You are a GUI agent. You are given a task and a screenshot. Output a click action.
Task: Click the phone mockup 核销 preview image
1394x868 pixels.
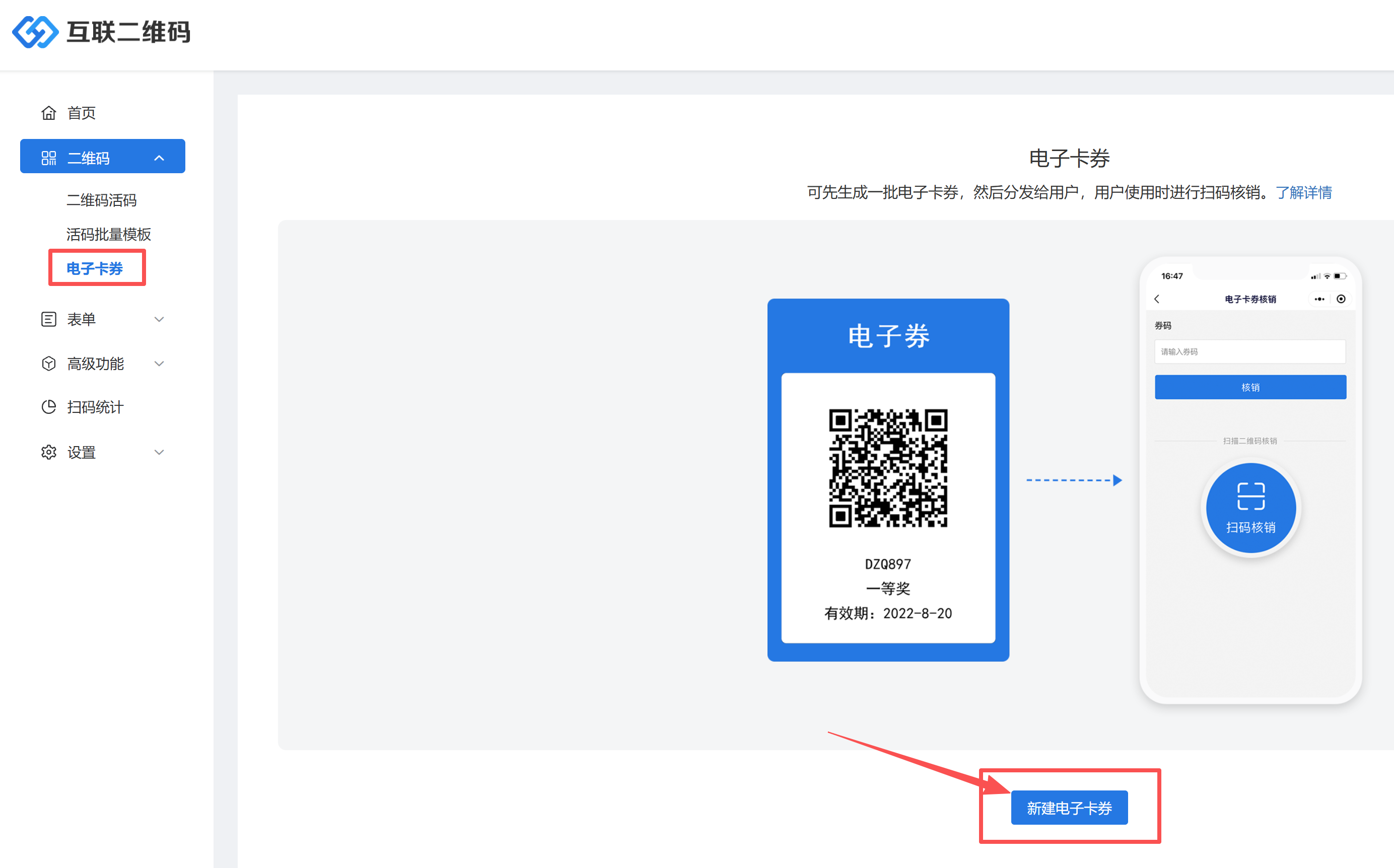[1250, 480]
